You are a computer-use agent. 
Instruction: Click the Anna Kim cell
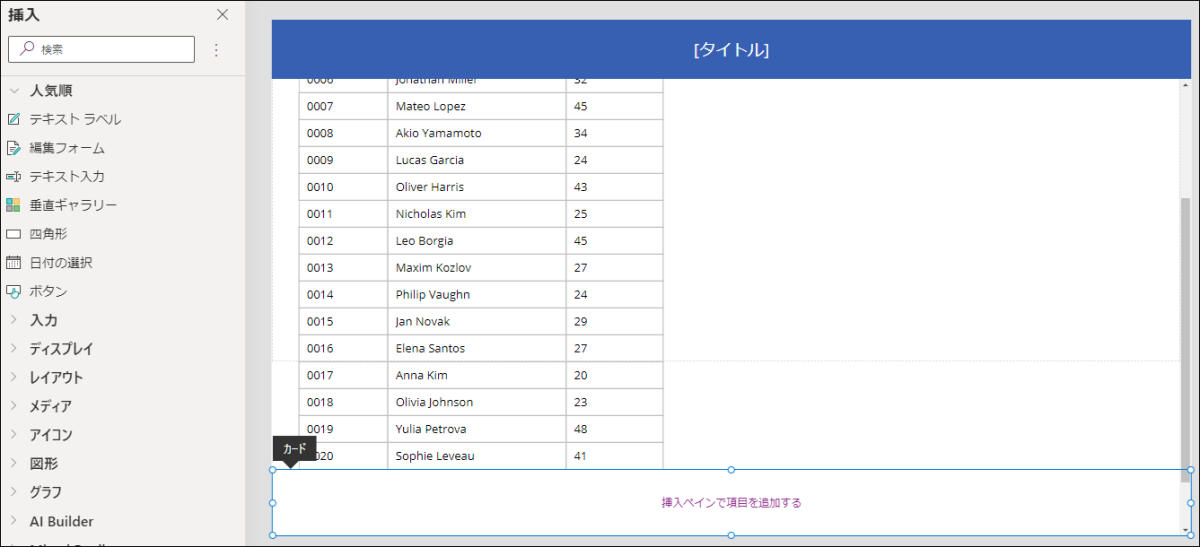477,375
